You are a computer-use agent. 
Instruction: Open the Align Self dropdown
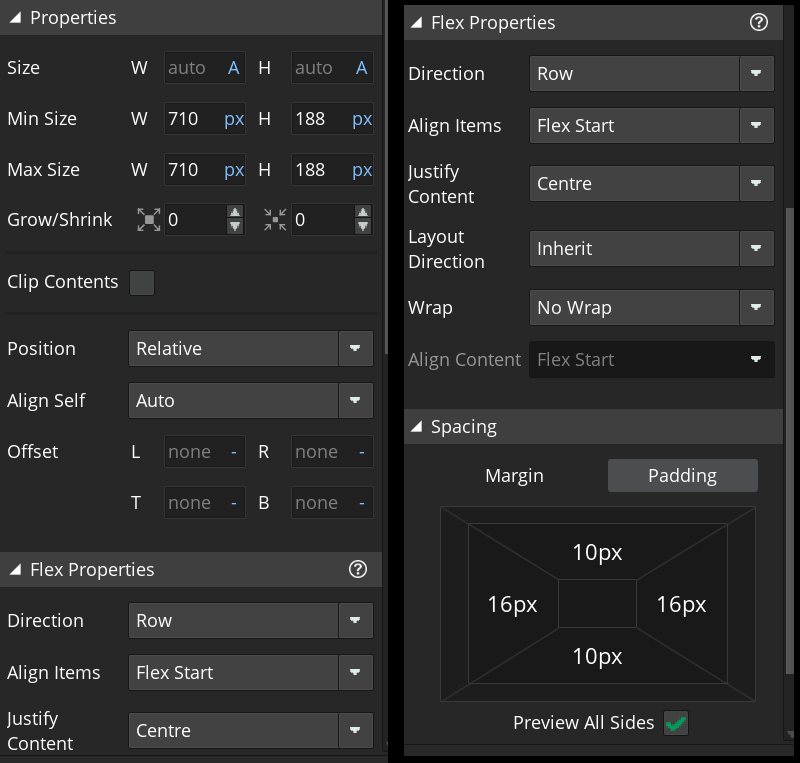tap(250, 400)
